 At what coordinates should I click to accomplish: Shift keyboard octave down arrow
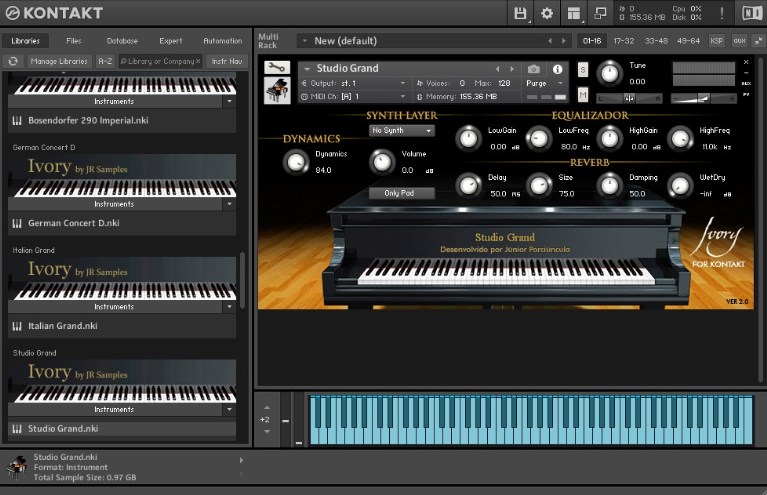pos(267,431)
